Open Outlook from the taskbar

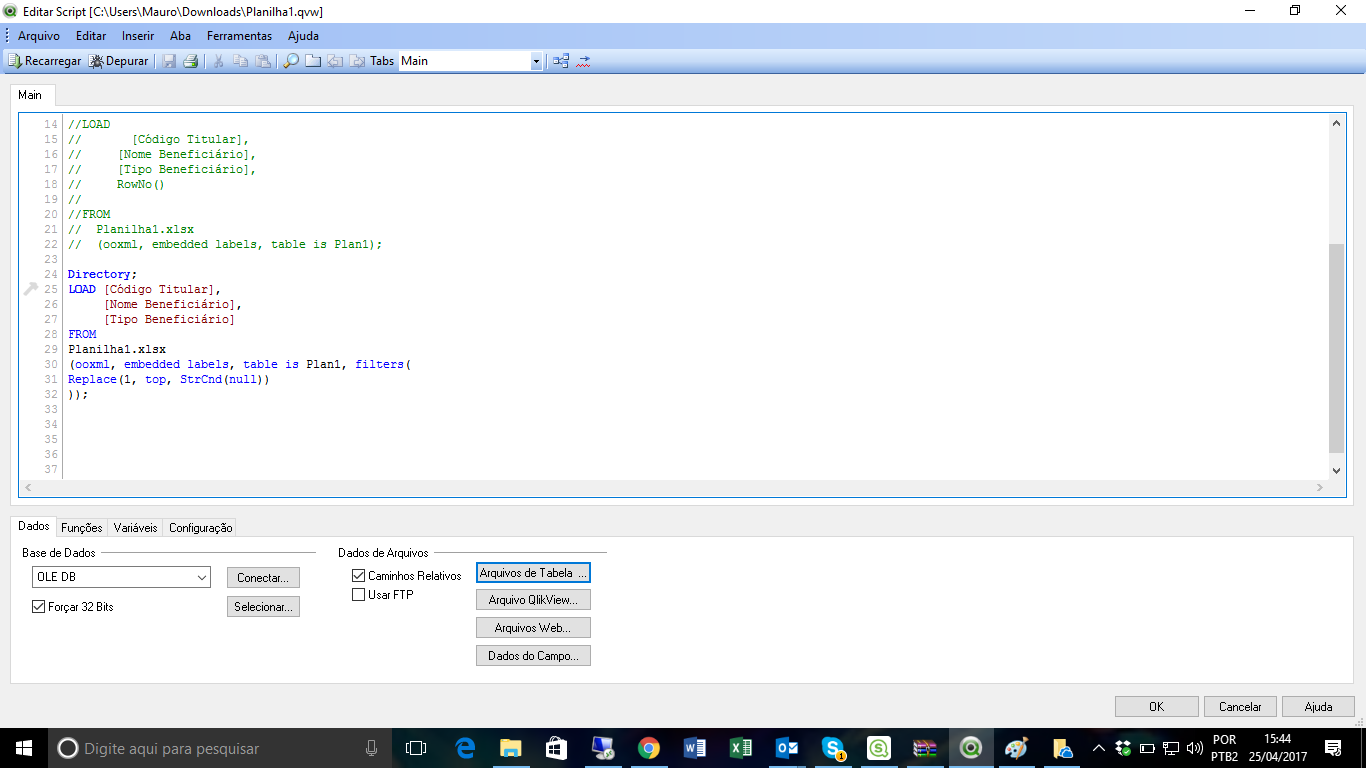click(x=787, y=748)
